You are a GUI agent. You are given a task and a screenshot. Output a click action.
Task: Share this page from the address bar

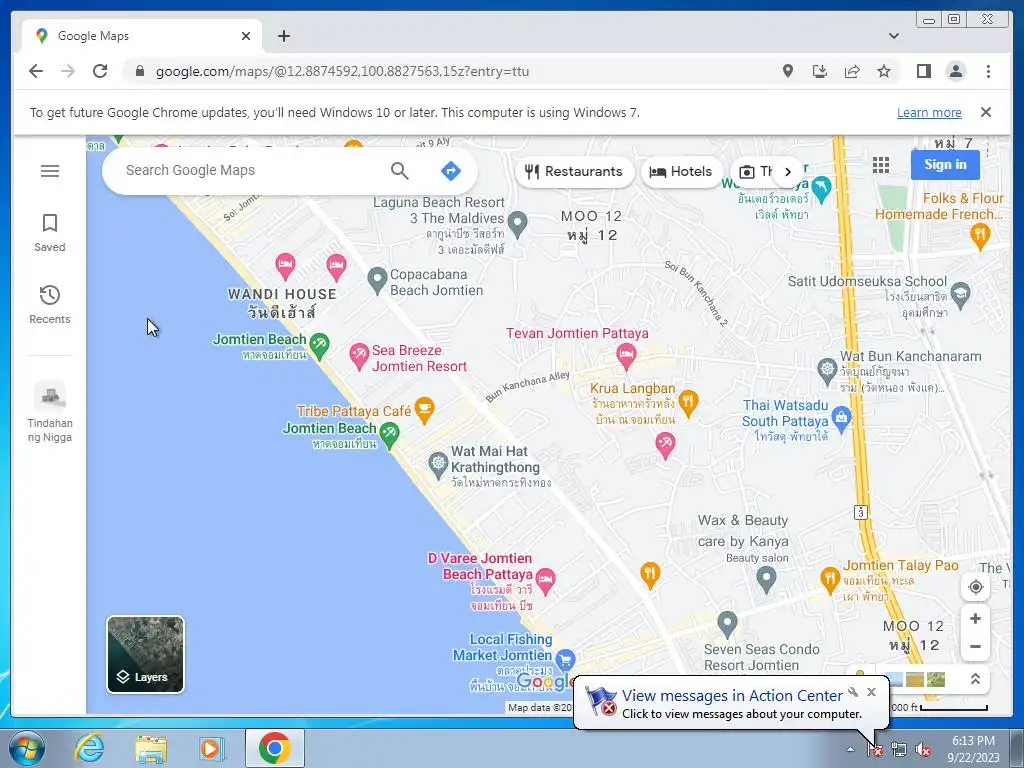coord(852,71)
